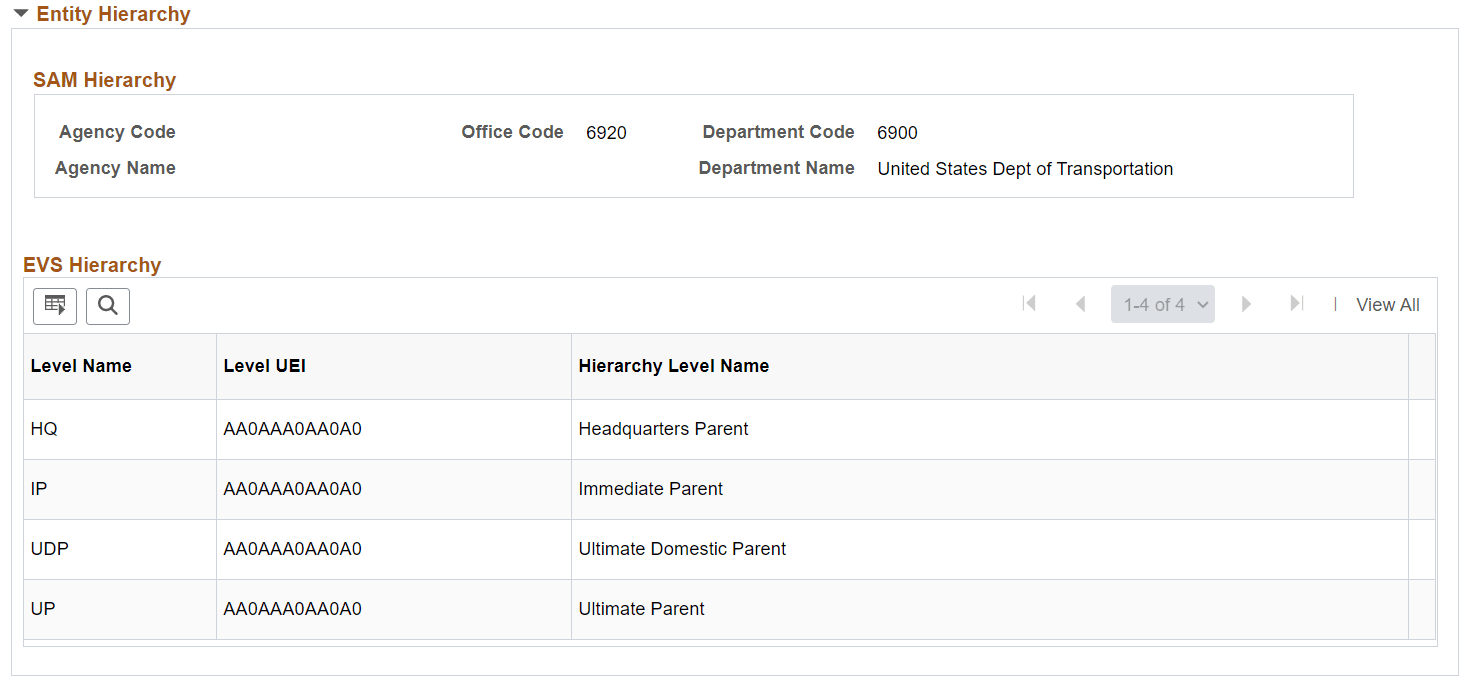1470x688 pixels.
Task: Sort by Level UEI column header
Action: [x=264, y=366]
